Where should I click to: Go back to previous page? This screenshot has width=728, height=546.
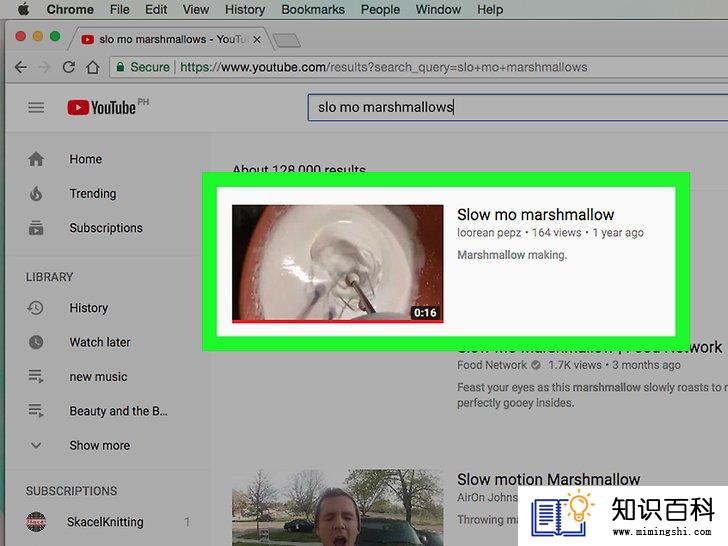coord(20,67)
